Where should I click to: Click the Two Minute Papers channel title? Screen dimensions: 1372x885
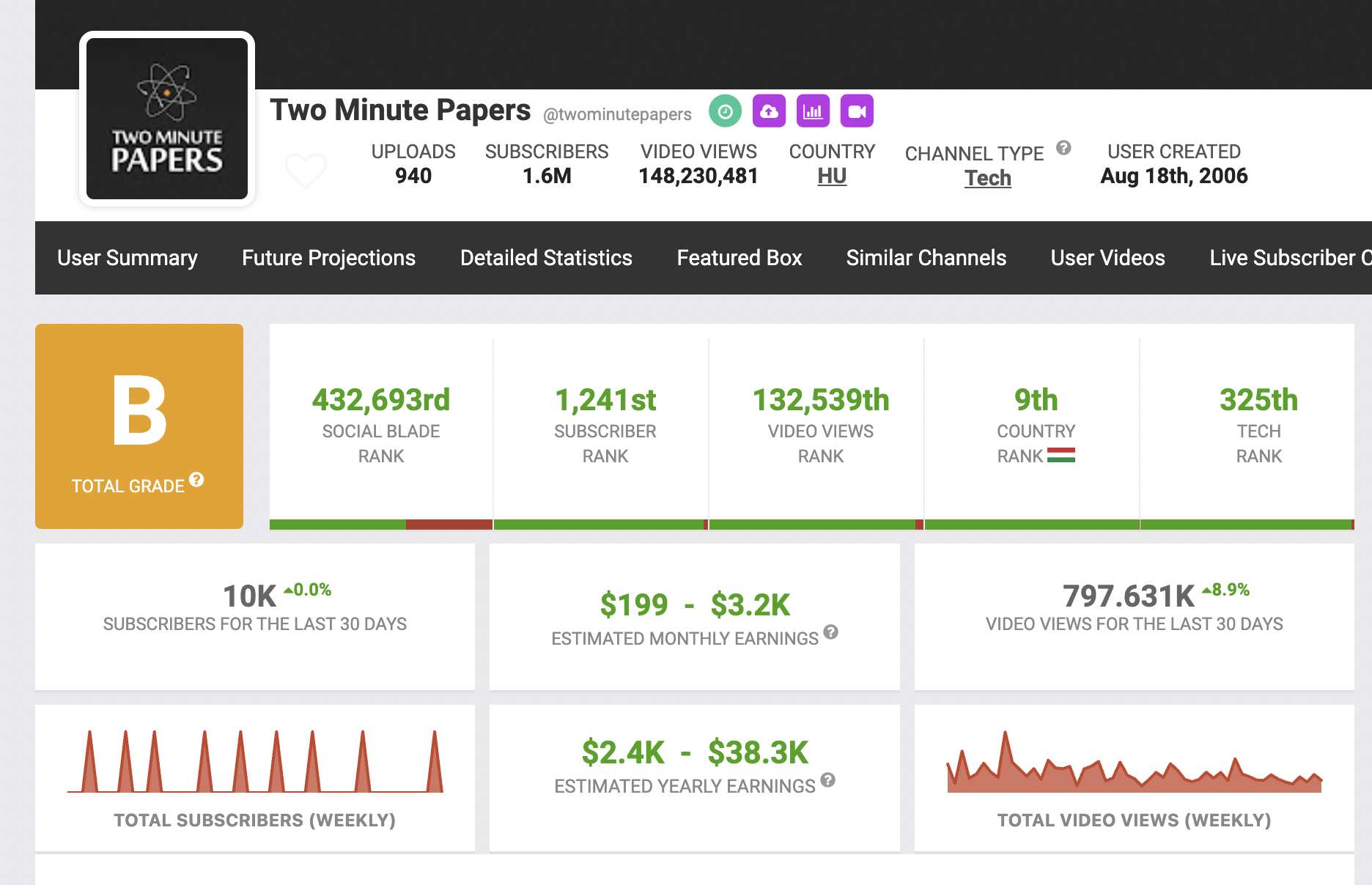point(400,111)
